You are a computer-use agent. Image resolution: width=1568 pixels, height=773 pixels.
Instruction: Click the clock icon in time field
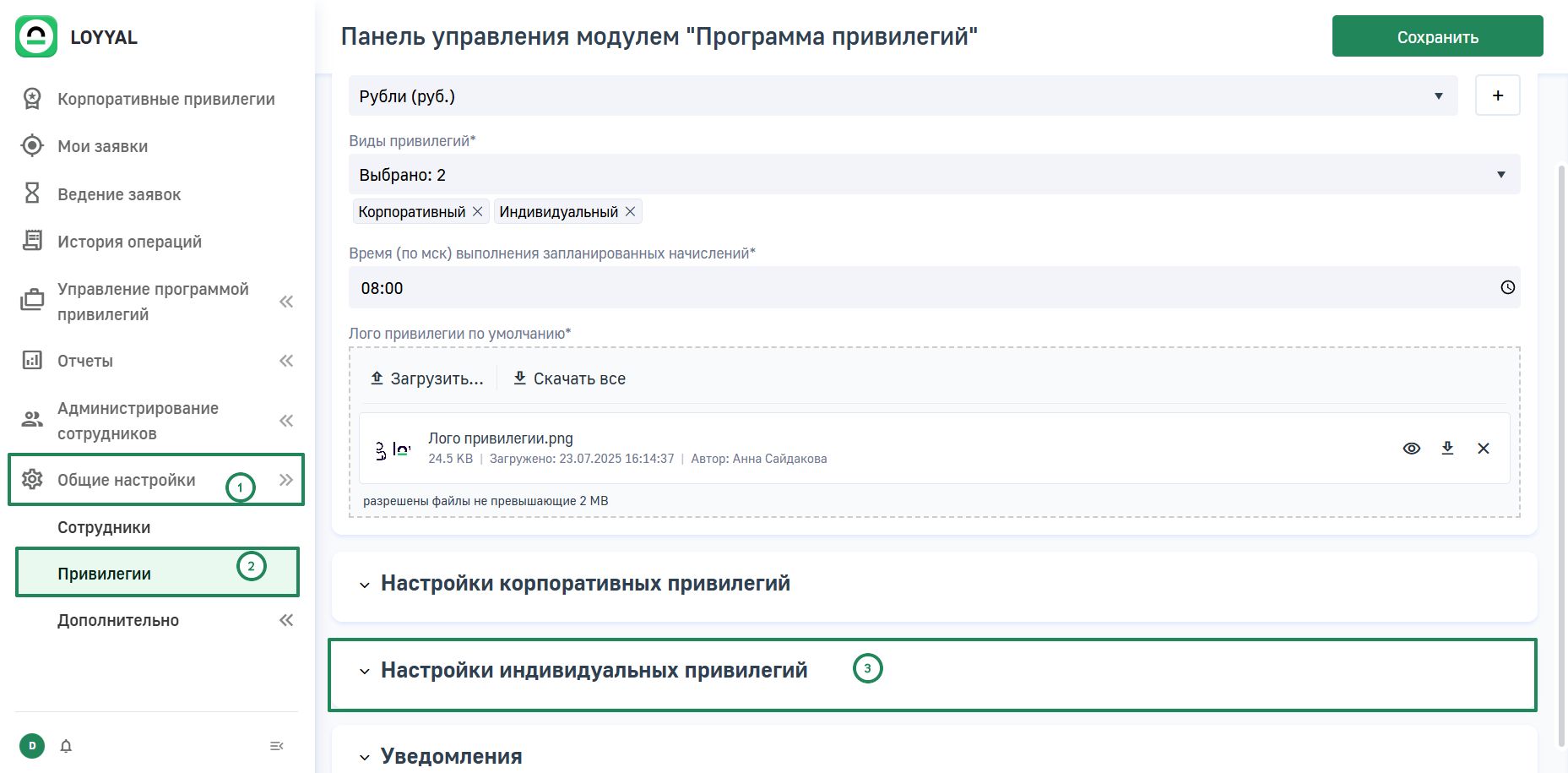point(1507,287)
